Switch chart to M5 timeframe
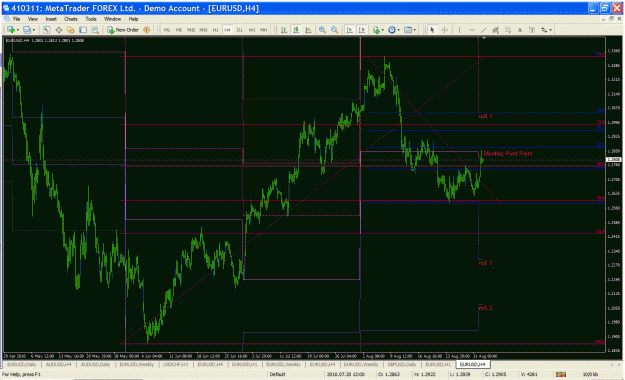Image resolution: width=625 pixels, height=380 pixels. point(179,30)
